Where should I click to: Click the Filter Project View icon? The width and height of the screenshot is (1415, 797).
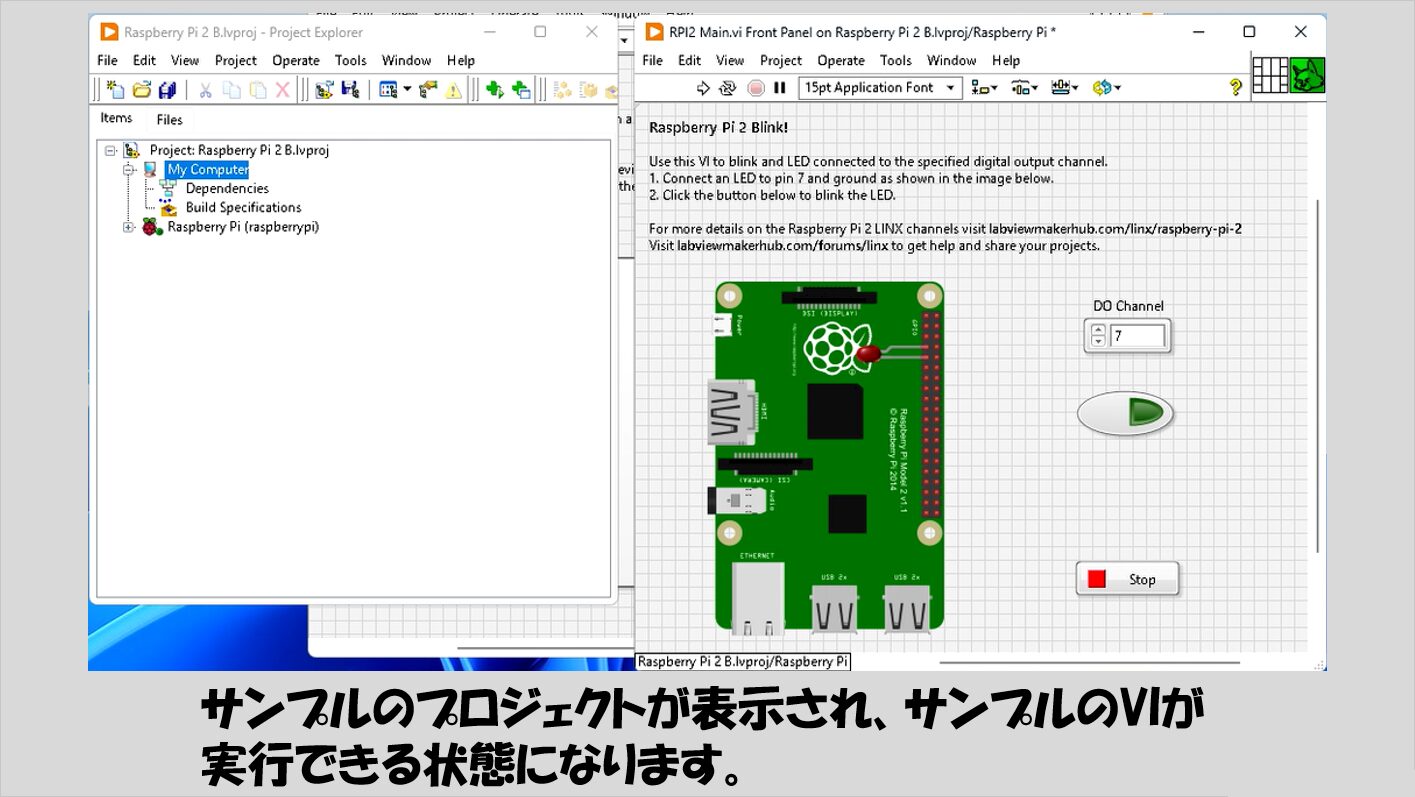[x=389, y=89]
